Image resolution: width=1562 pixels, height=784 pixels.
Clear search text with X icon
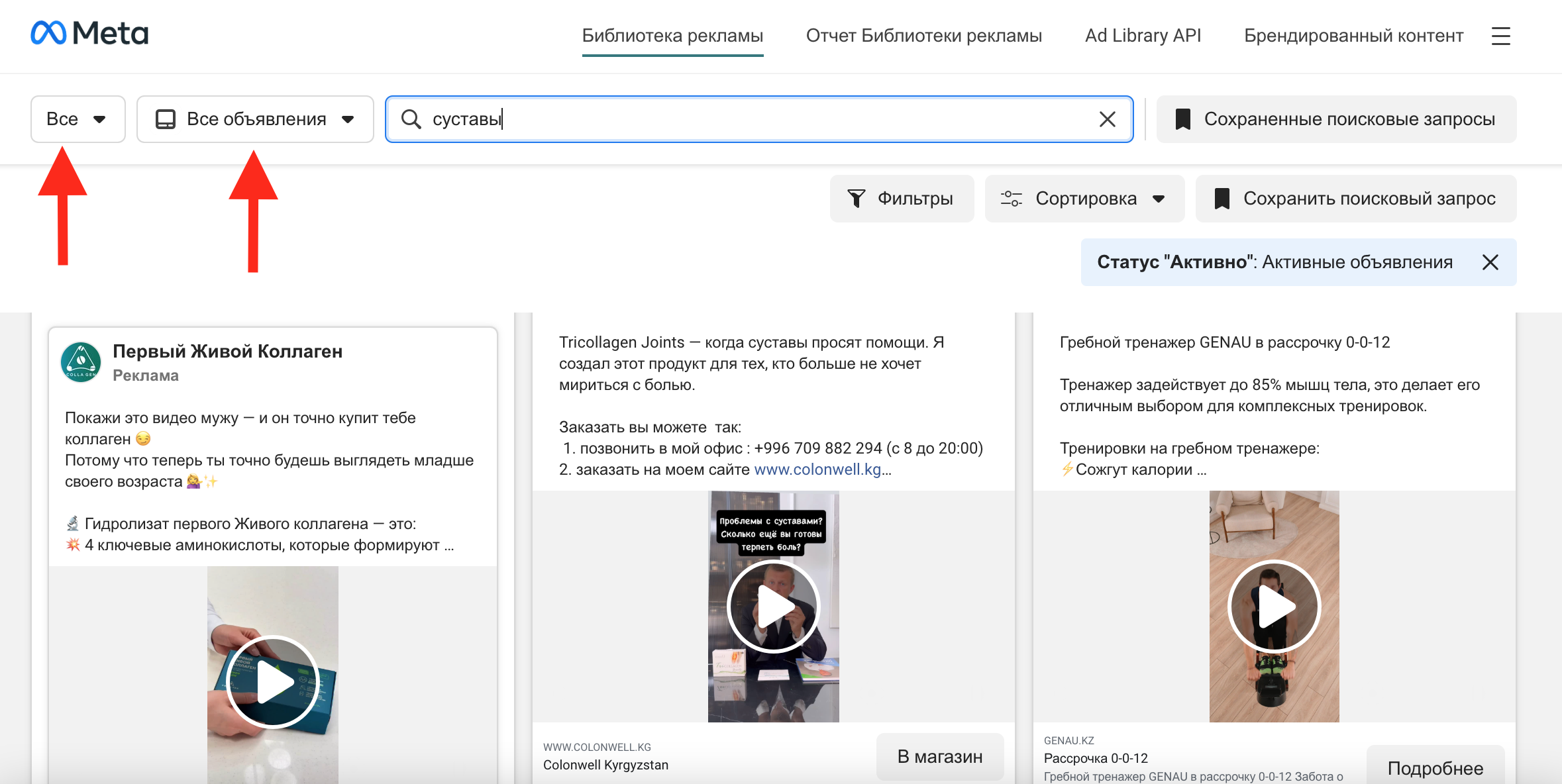coord(1107,119)
